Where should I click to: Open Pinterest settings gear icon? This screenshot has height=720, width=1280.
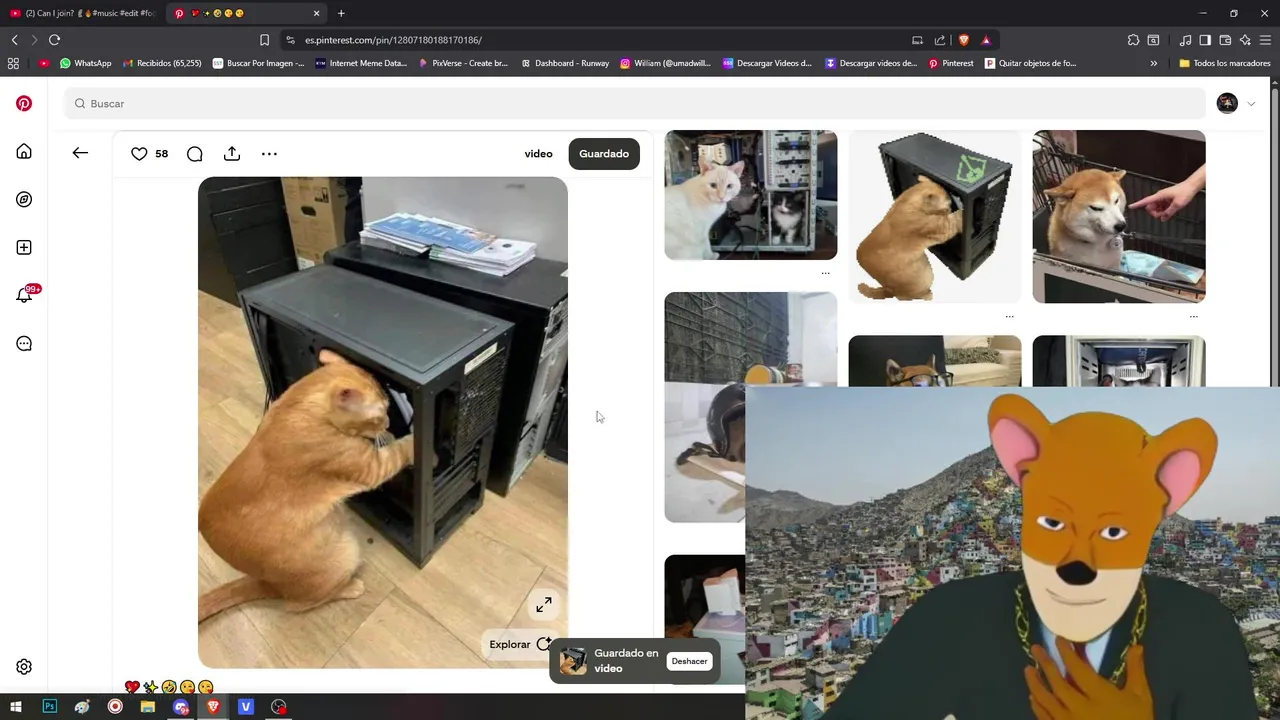pos(24,667)
